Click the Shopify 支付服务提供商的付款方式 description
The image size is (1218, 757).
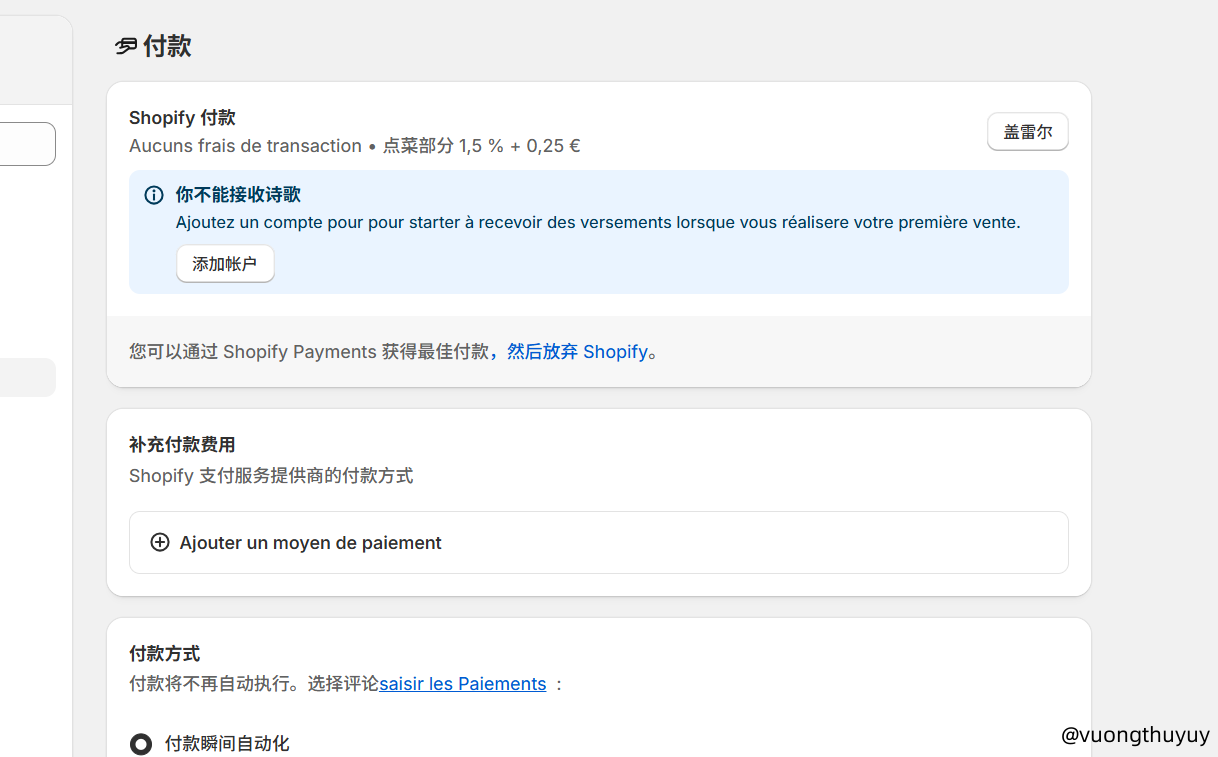tap(270, 476)
